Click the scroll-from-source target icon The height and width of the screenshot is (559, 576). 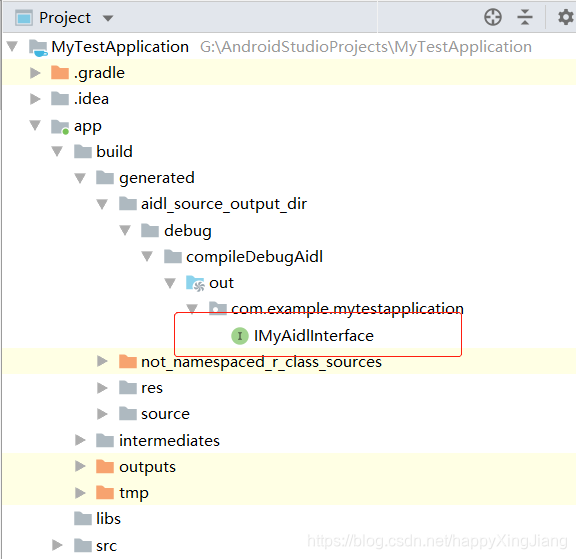(493, 17)
